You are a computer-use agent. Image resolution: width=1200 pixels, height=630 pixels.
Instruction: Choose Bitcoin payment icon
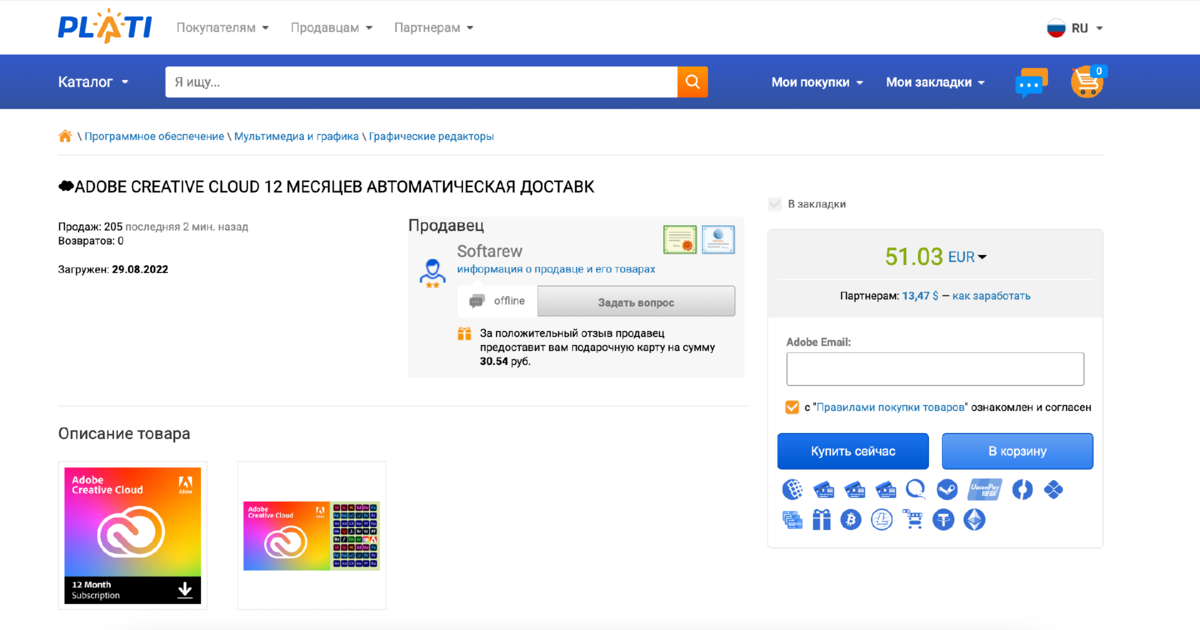coord(851,520)
